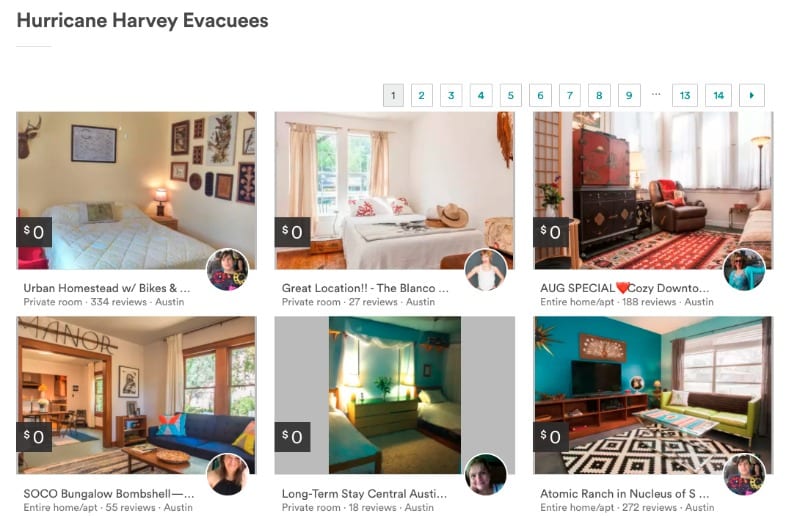Open Urban Homestead w/ Bikes listing title
800x516 pixels.
107,288
